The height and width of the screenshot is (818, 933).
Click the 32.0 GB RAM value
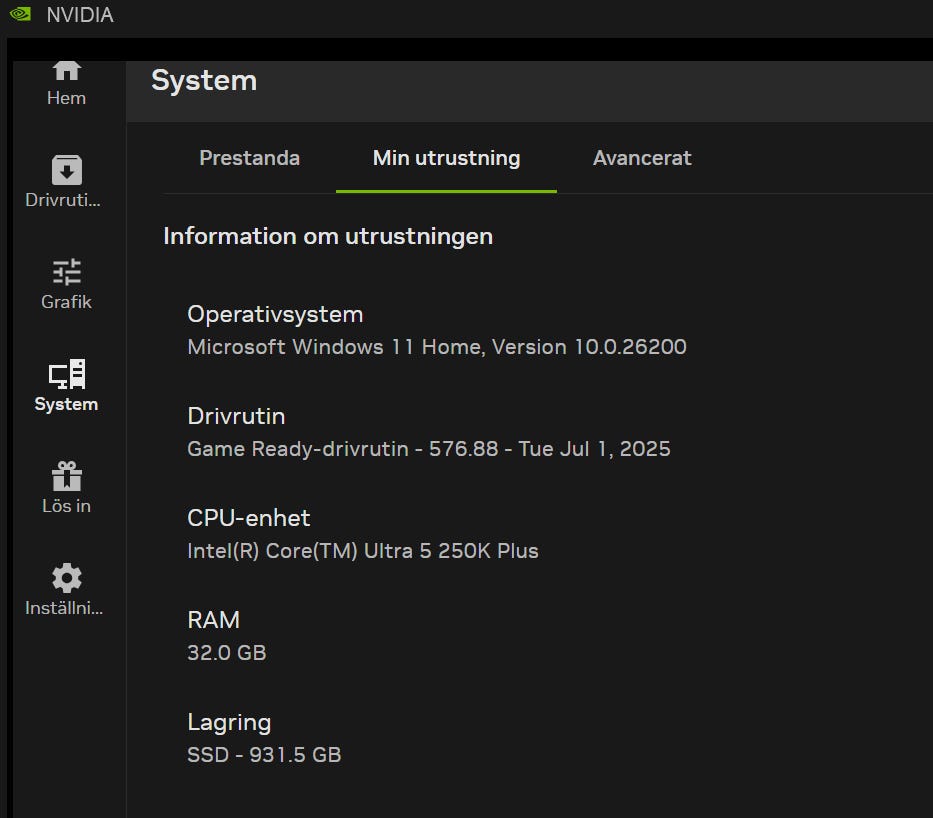[226, 653]
